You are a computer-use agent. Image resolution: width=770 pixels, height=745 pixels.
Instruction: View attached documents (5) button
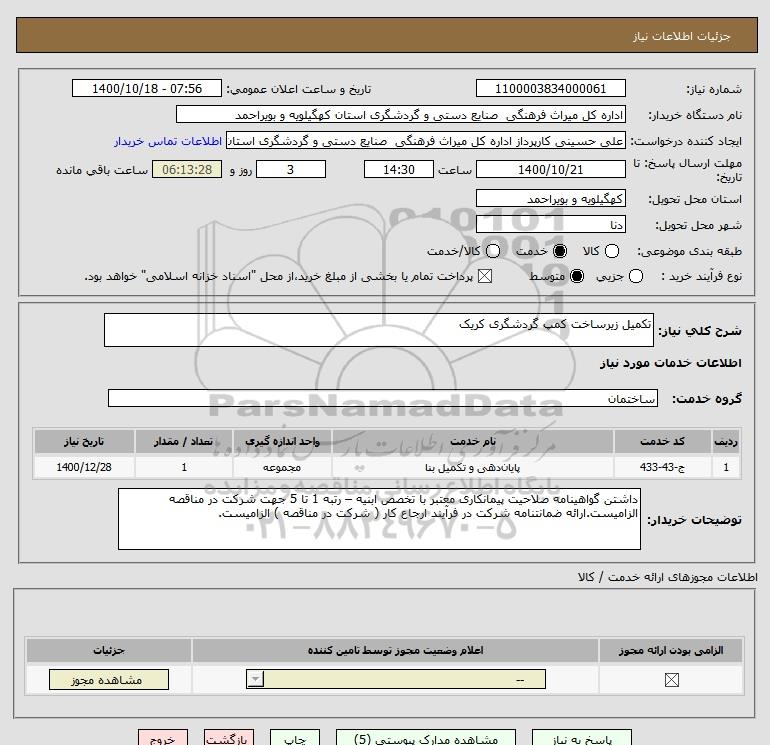(426, 738)
